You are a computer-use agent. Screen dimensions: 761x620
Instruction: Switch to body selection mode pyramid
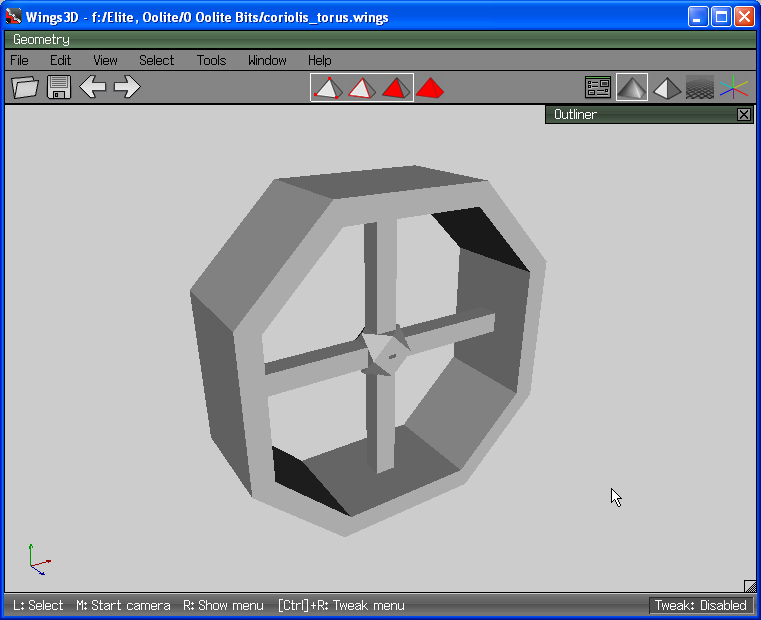430,88
